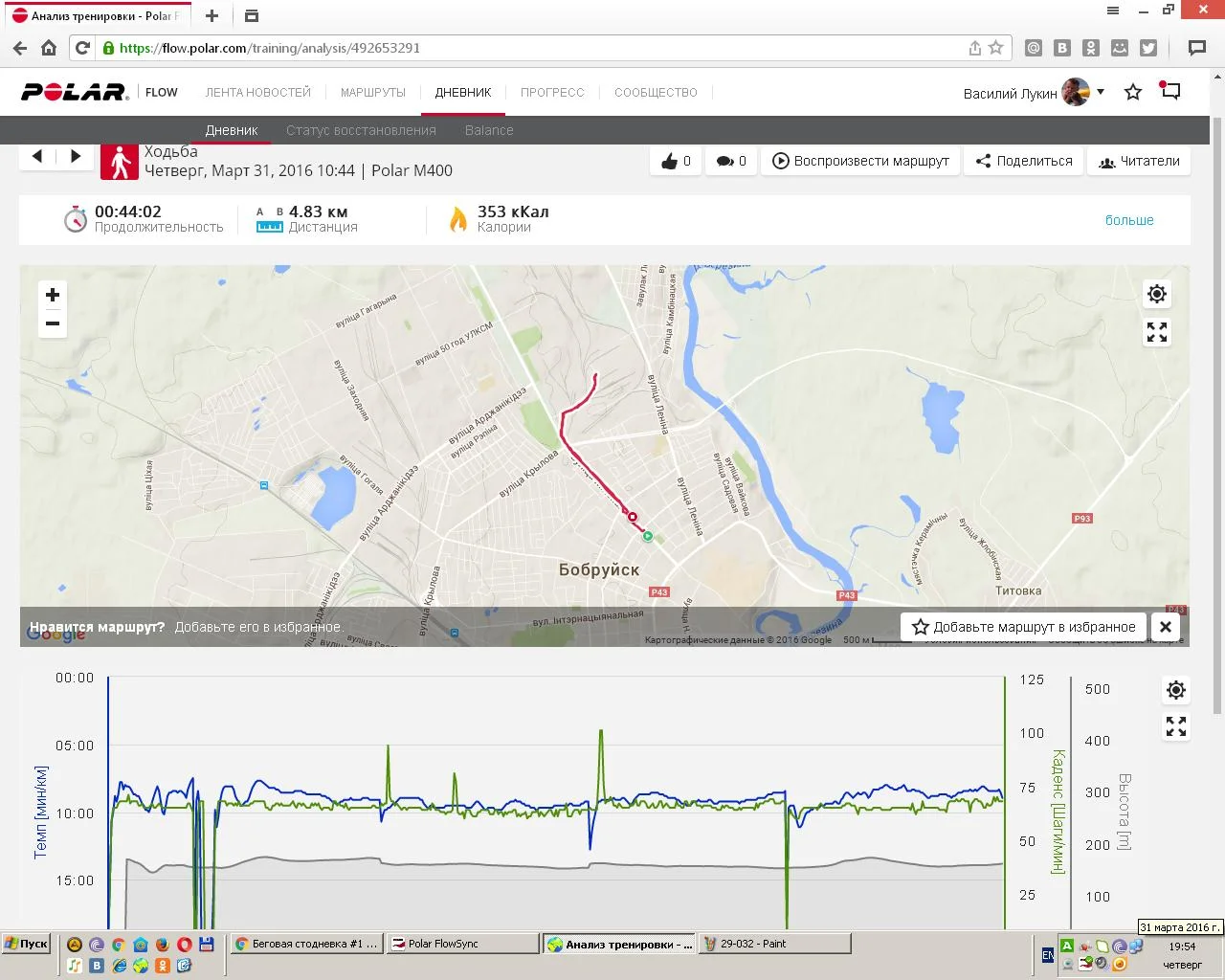Open the Читатели button
The width and height of the screenshot is (1225, 980).
point(1139,161)
